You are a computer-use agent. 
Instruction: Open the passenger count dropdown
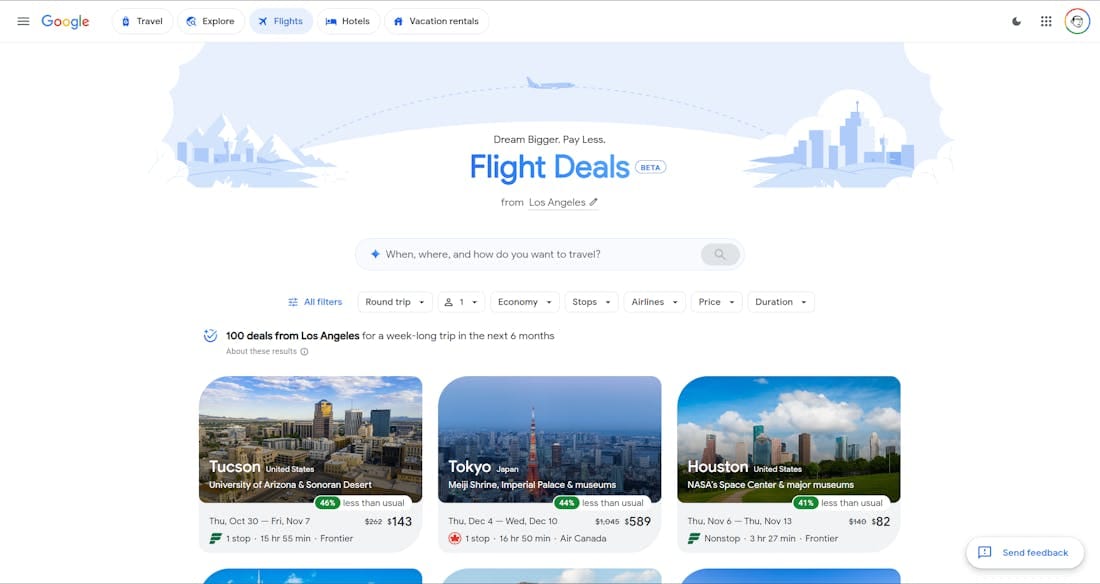[461, 302]
